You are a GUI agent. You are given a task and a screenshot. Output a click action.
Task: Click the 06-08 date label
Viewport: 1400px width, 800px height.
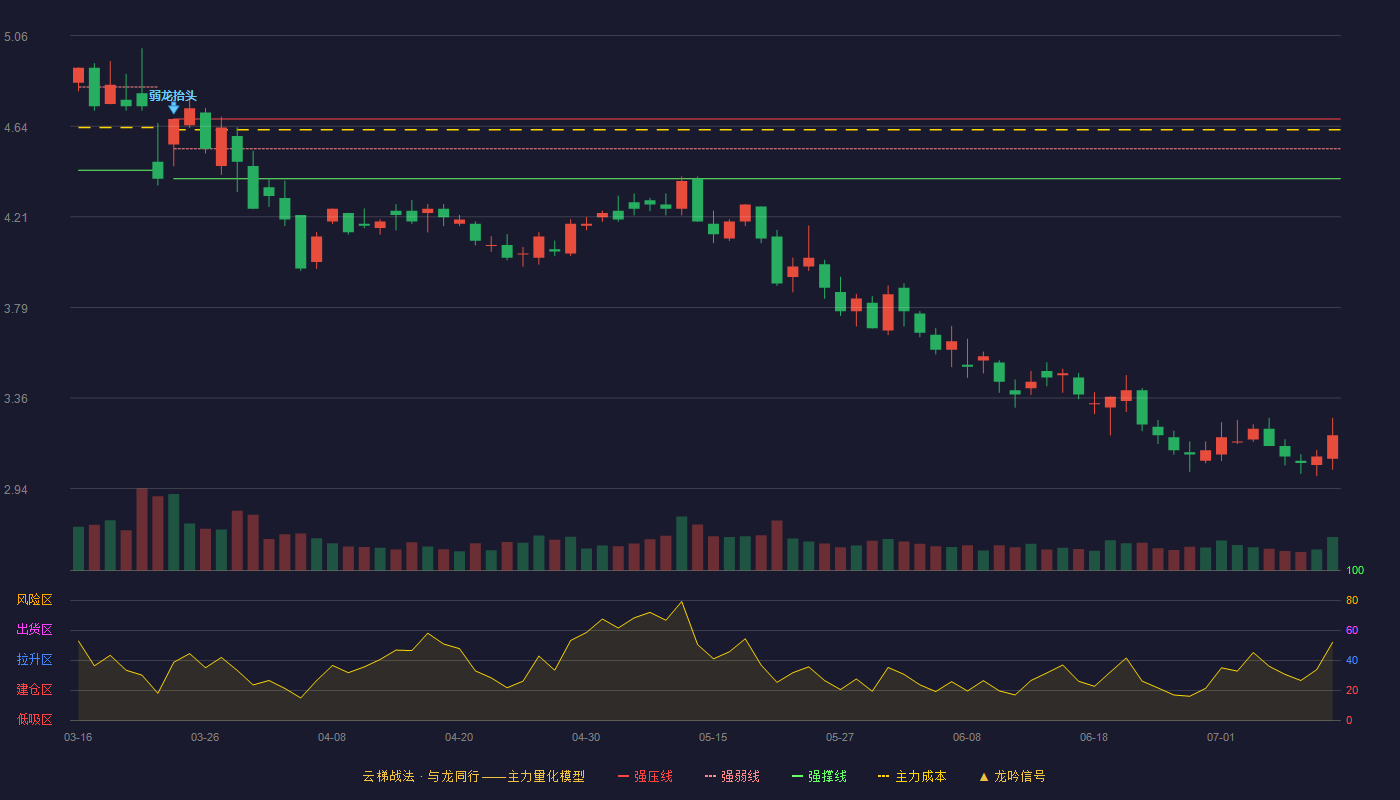967,737
